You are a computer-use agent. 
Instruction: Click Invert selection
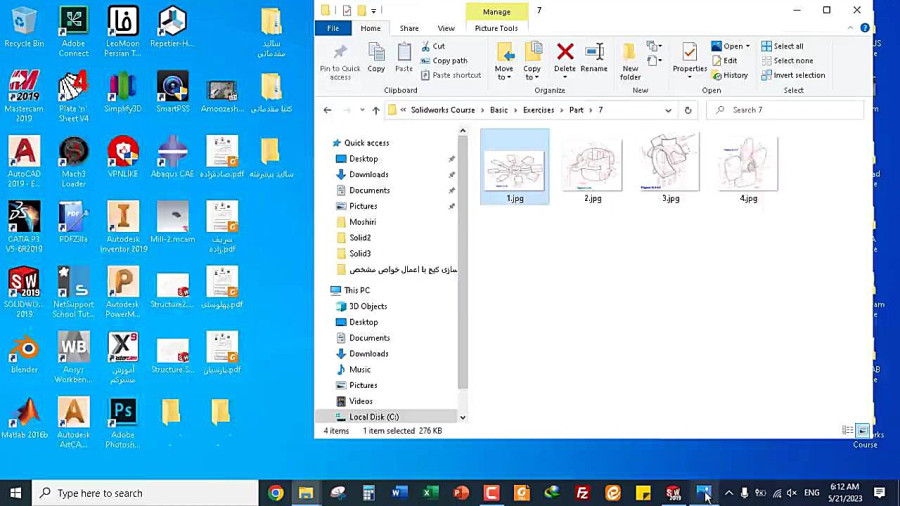(793, 75)
